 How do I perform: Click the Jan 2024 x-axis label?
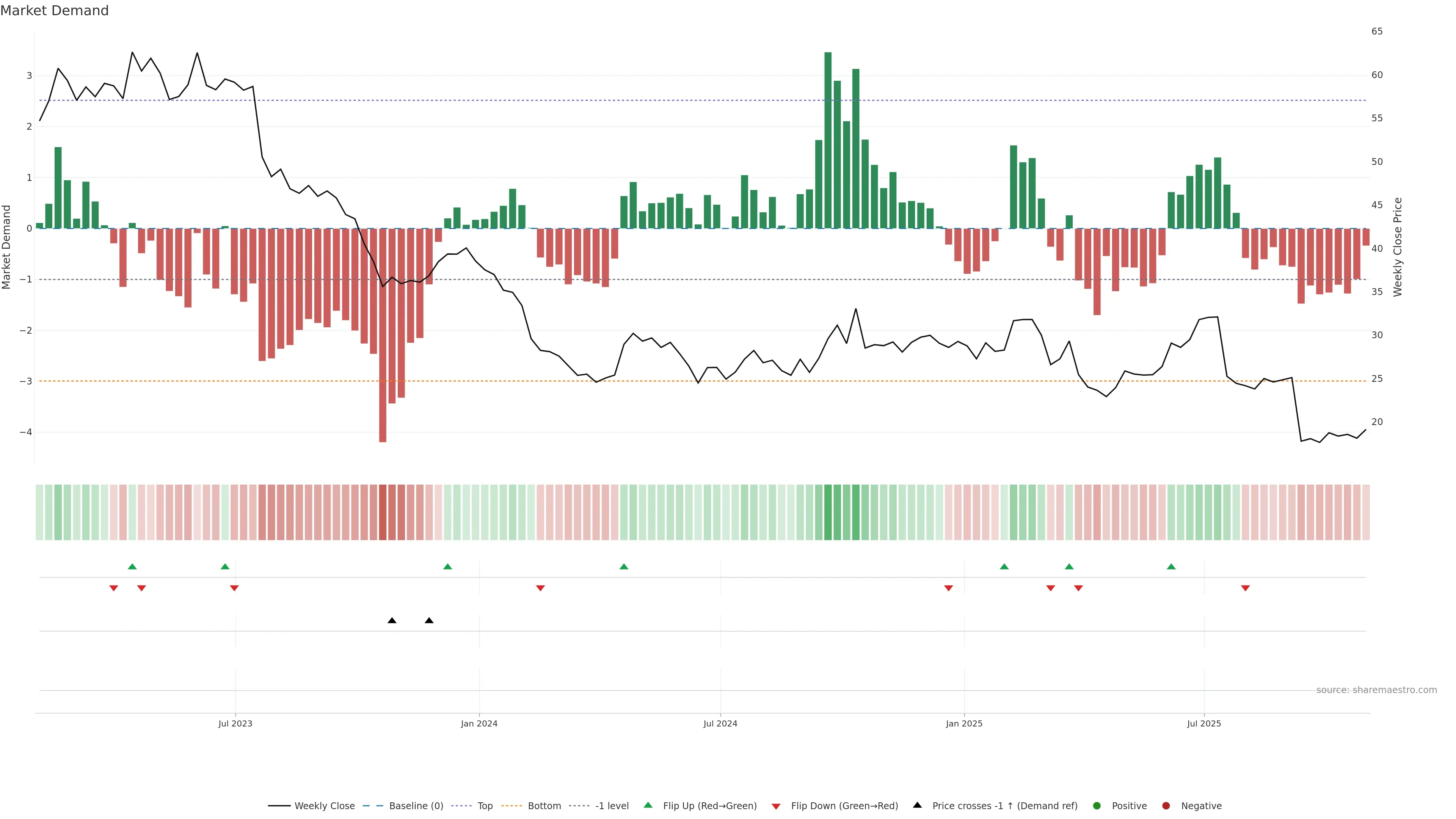click(479, 723)
